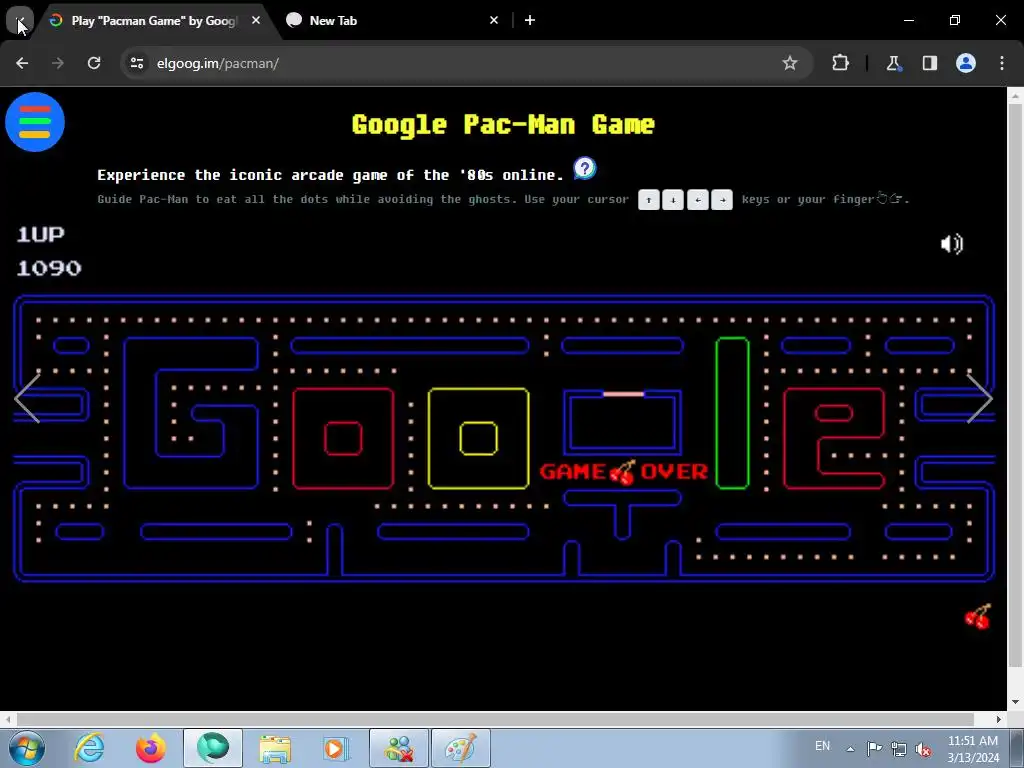Click the right chevron arrow on game

pos(980,398)
